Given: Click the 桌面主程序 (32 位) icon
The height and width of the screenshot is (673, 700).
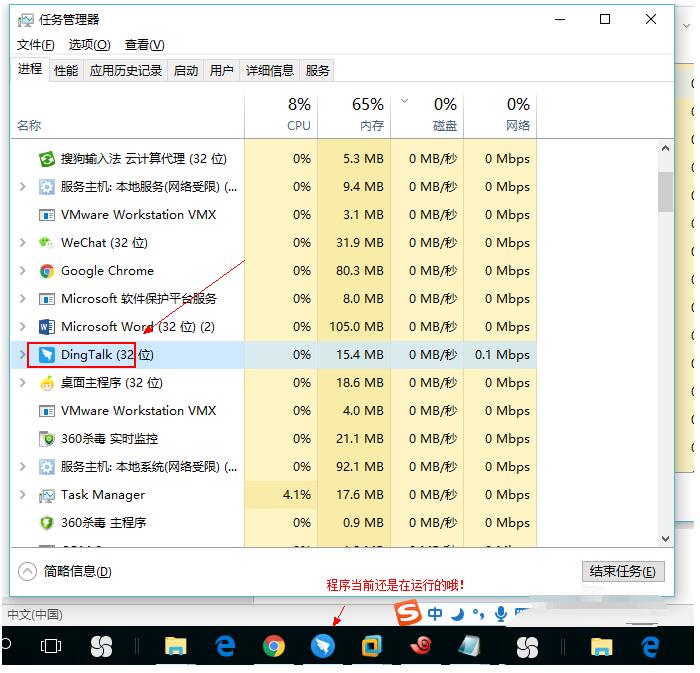Looking at the screenshot, I should point(46,383).
